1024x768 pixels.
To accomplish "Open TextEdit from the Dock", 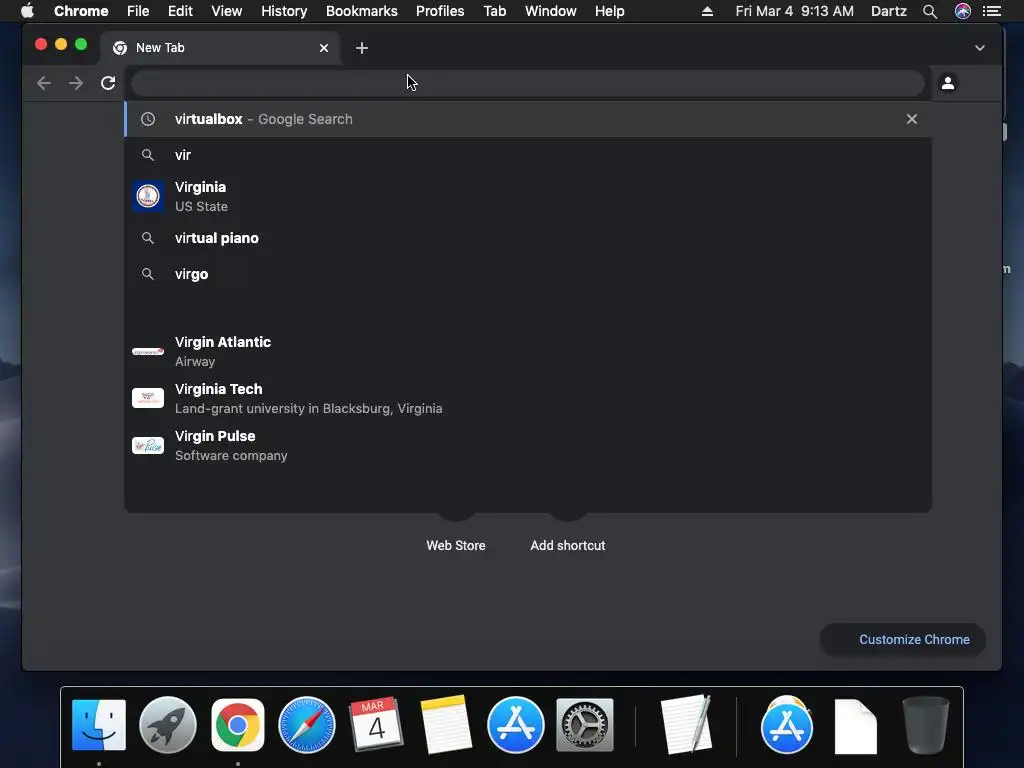I will coord(685,725).
